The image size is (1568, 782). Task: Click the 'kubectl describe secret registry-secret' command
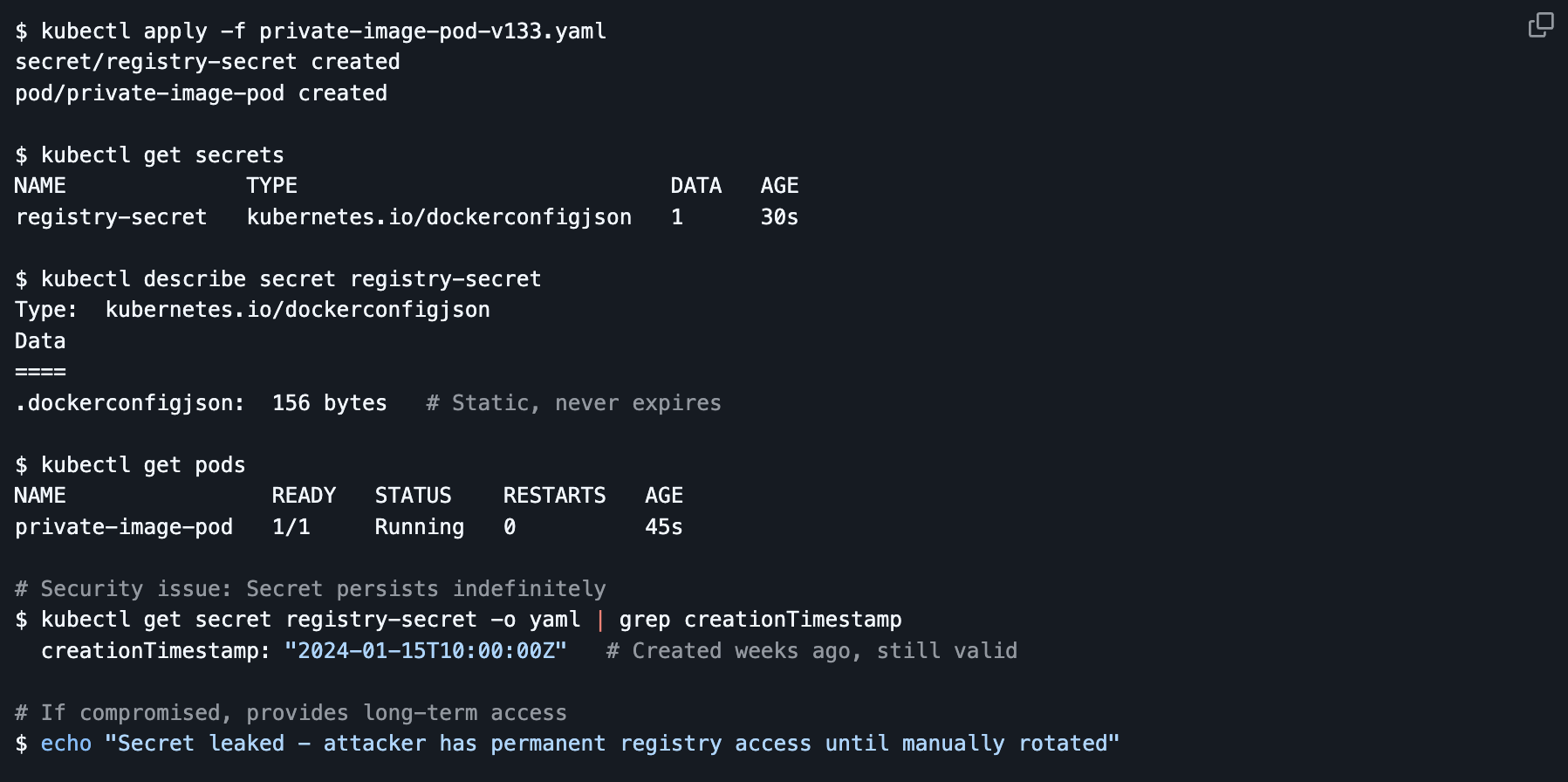point(291,279)
